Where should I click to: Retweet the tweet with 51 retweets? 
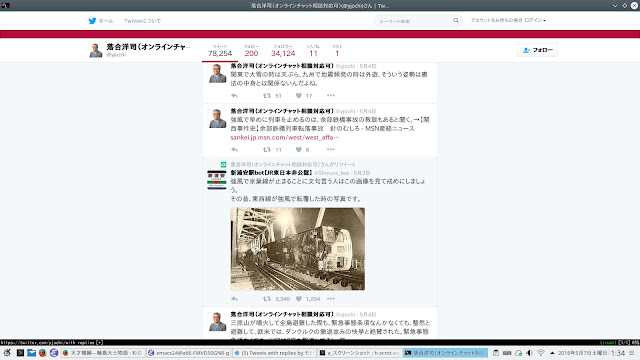click(x=267, y=96)
